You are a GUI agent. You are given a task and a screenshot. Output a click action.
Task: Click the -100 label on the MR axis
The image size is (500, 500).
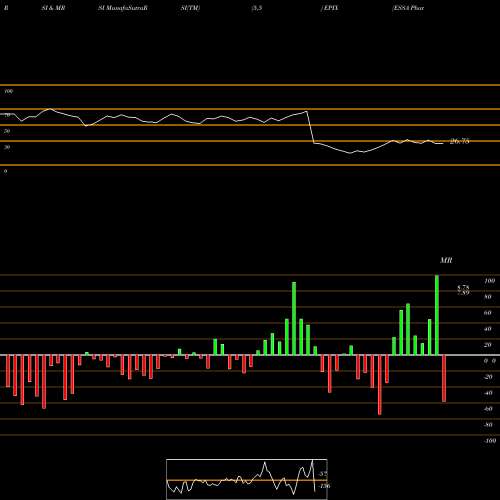tap(490, 441)
